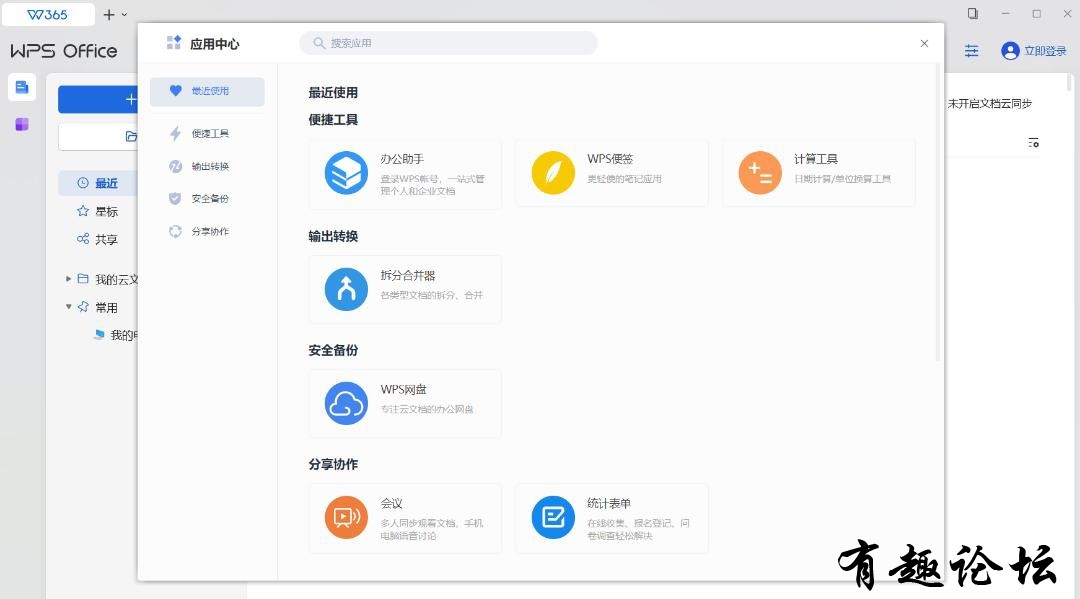Click the 搜索应用 search field
Viewport: 1080px width, 599px height.
tap(448, 43)
